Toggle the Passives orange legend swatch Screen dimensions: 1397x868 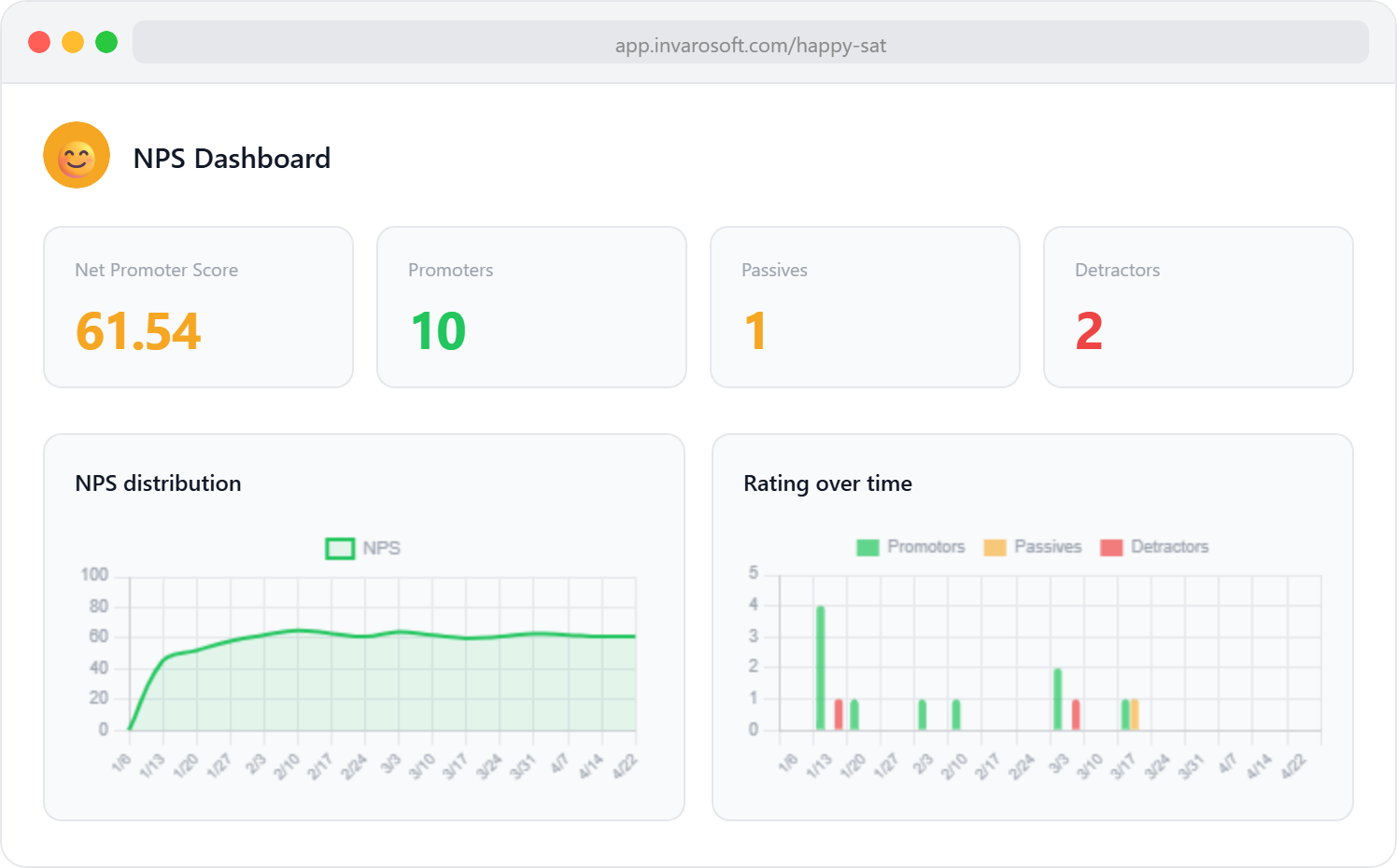(995, 547)
